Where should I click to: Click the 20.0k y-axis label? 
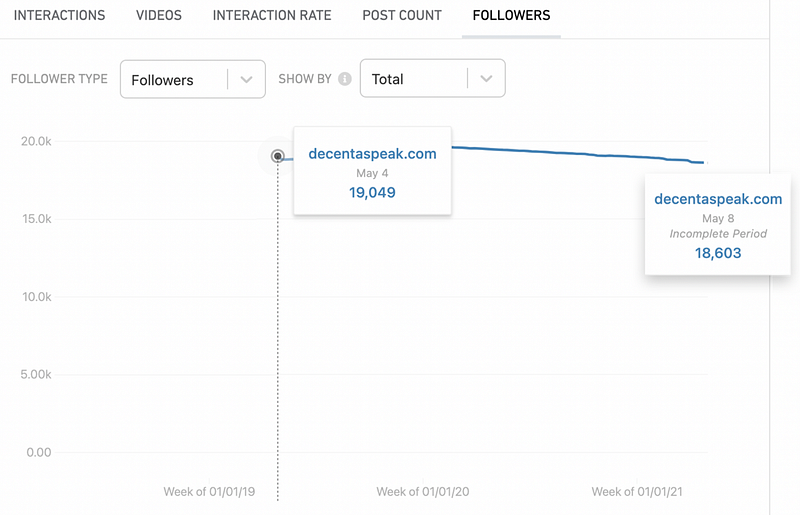click(36, 142)
